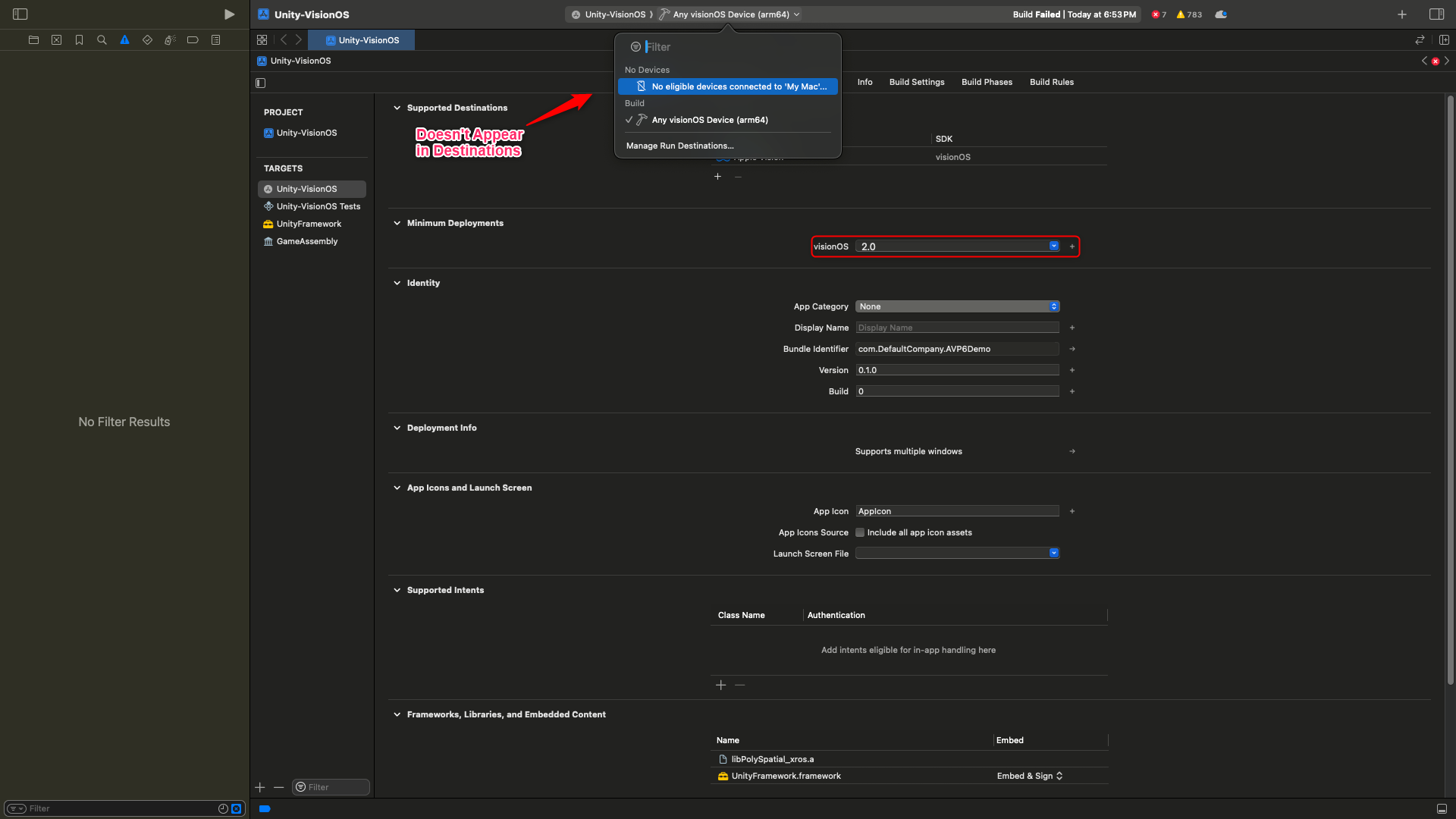Screen dimensions: 1456x819
Task: Open the Breakpoint navigator icon
Action: pyautogui.click(x=193, y=40)
